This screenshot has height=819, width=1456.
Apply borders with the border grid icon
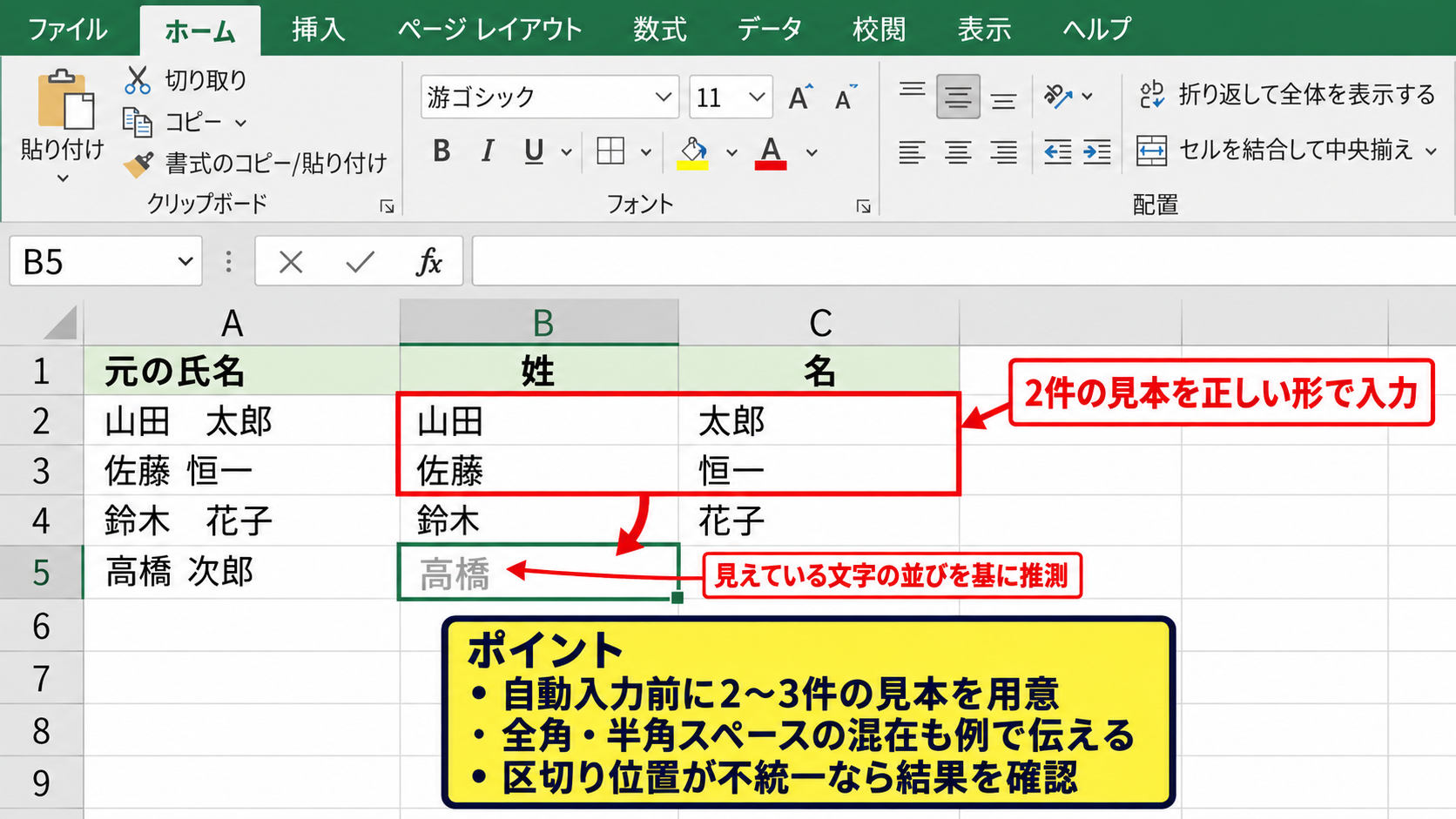coord(610,151)
